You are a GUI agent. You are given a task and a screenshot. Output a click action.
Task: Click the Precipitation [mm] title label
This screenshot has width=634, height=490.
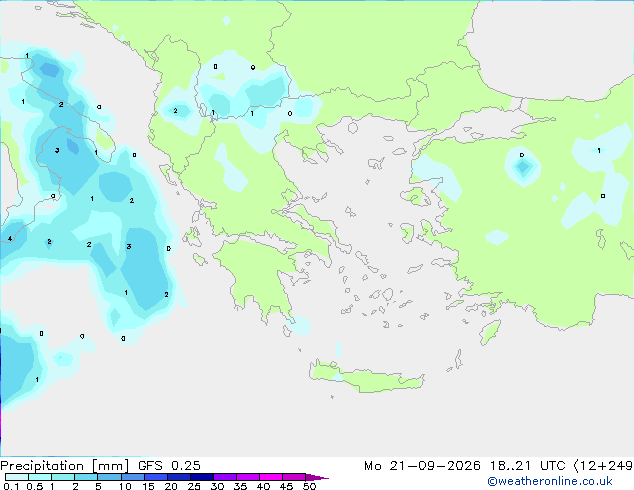click(65, 466)
